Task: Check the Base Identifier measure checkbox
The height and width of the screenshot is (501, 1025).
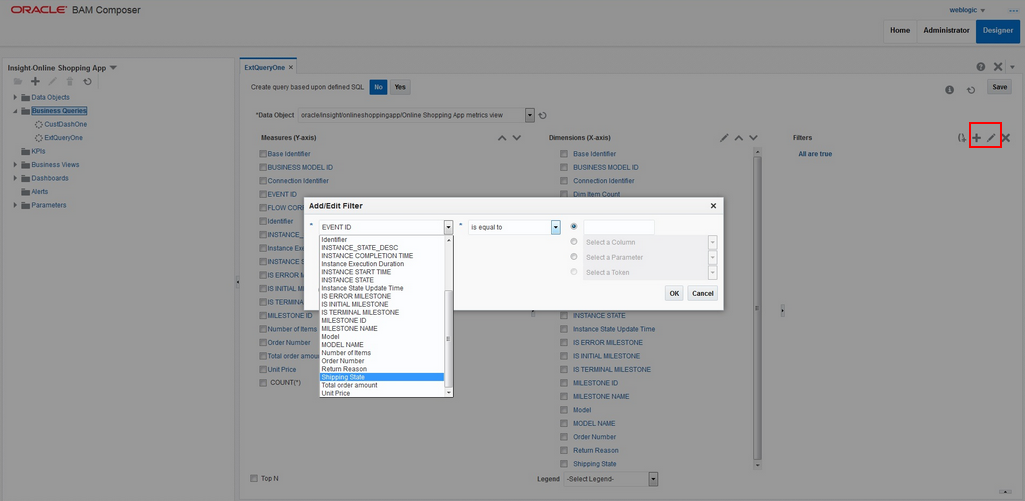Action: click(263, 154)
